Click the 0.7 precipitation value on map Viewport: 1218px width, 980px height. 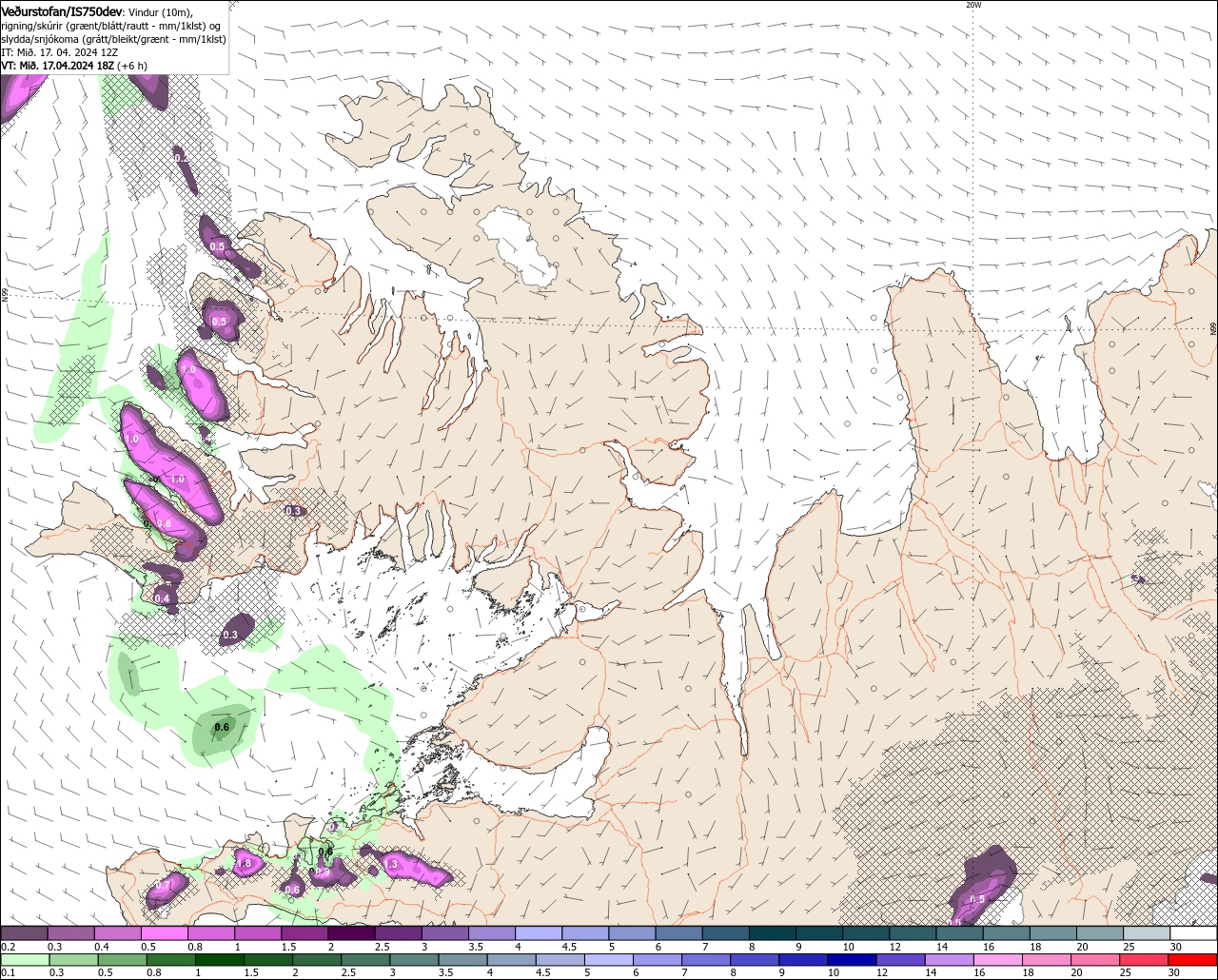162,886
